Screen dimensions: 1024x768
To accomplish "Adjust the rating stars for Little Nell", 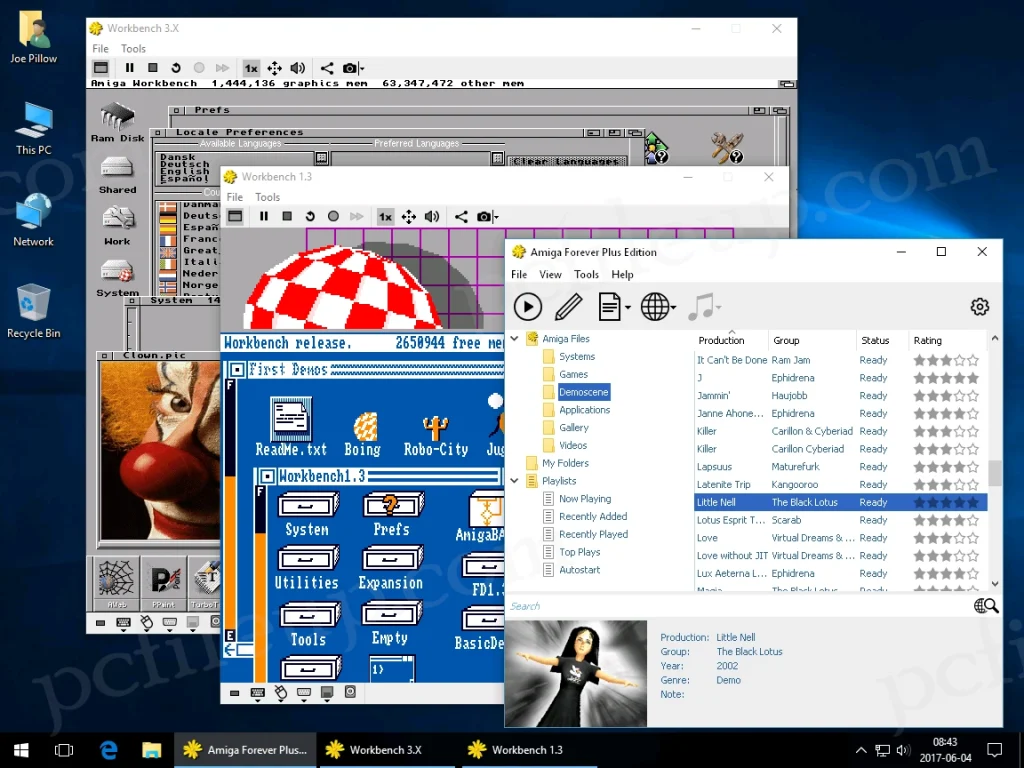I will coord(946,502).
